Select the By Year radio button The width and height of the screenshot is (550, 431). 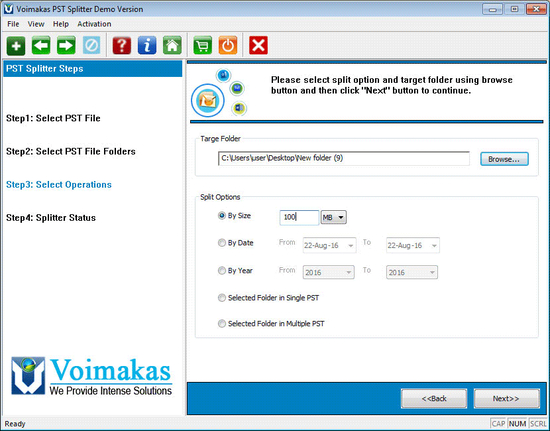221,270
